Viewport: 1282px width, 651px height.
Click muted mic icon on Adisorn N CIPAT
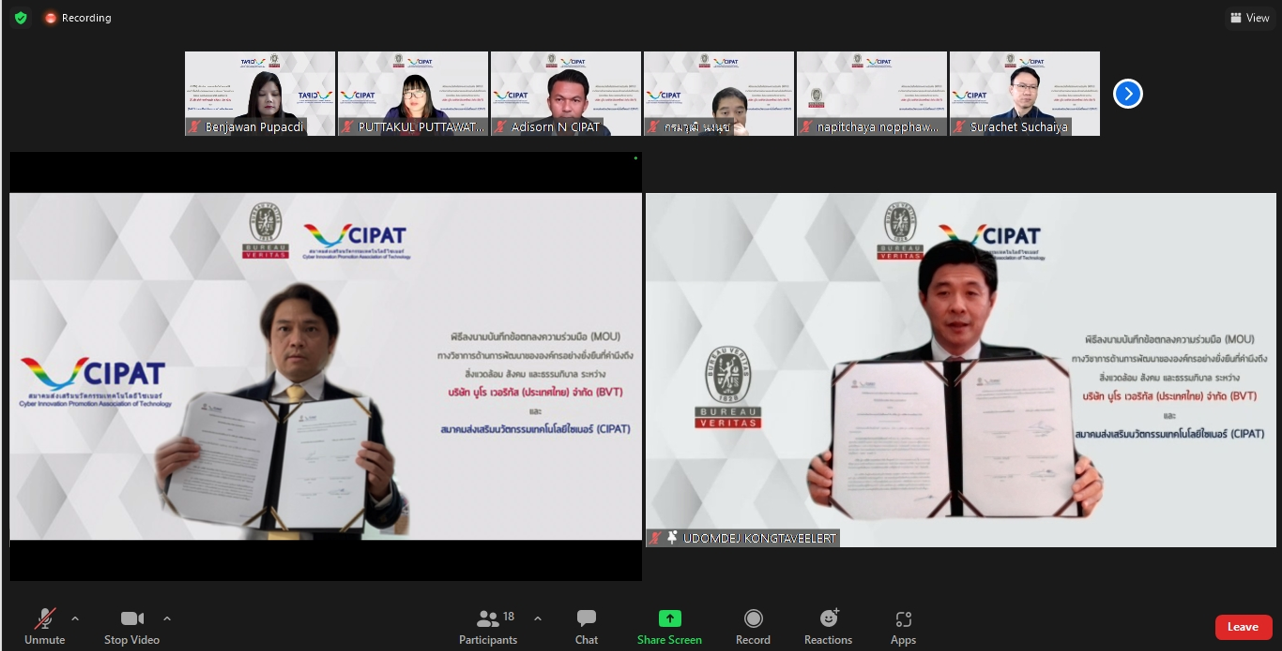(x=501, y=127)
